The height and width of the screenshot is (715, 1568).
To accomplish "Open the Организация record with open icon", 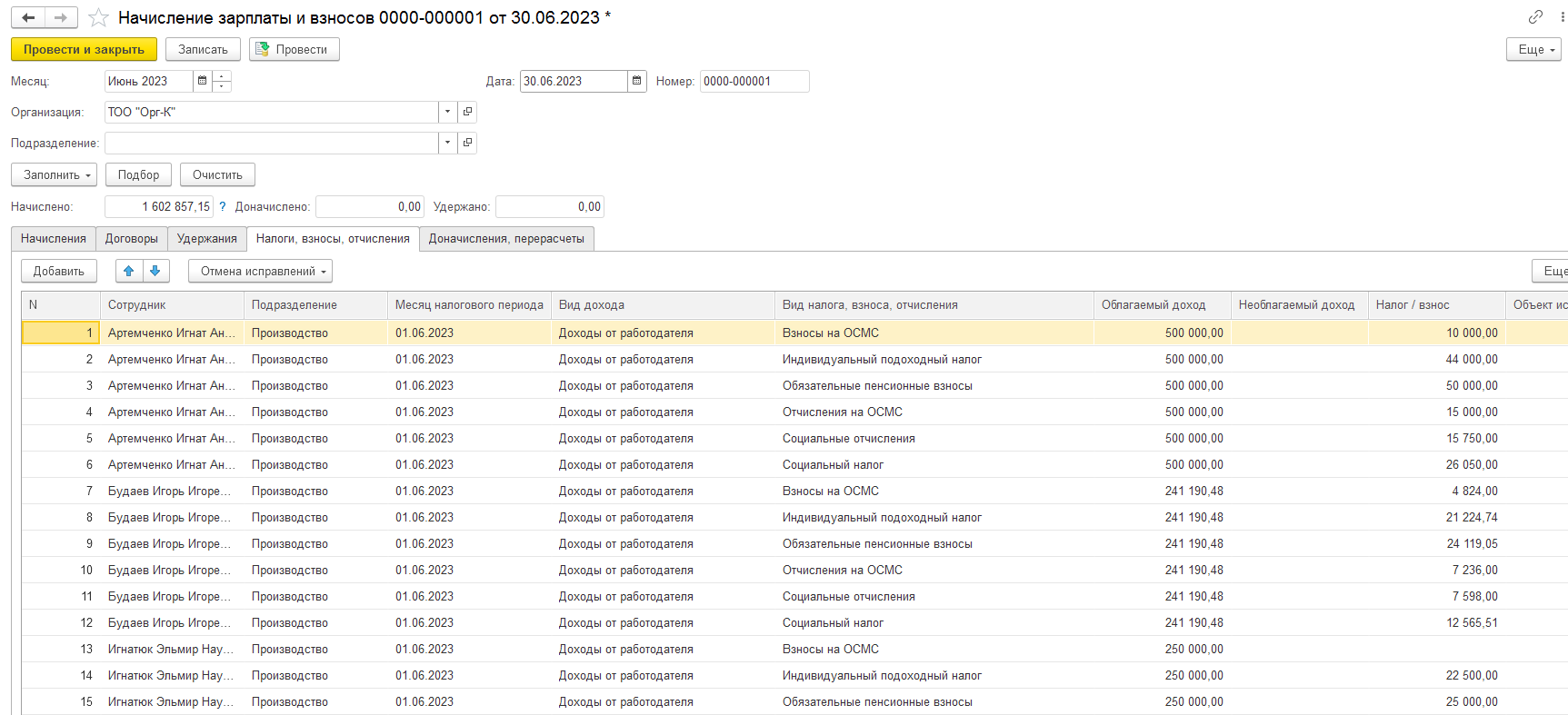I will pos(467,112).
